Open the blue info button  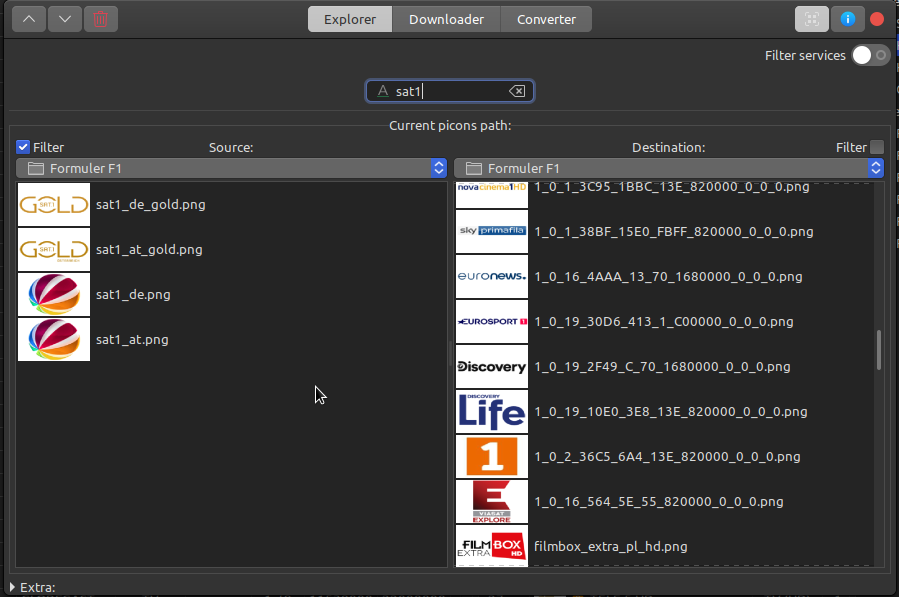[x=847, y=19]
